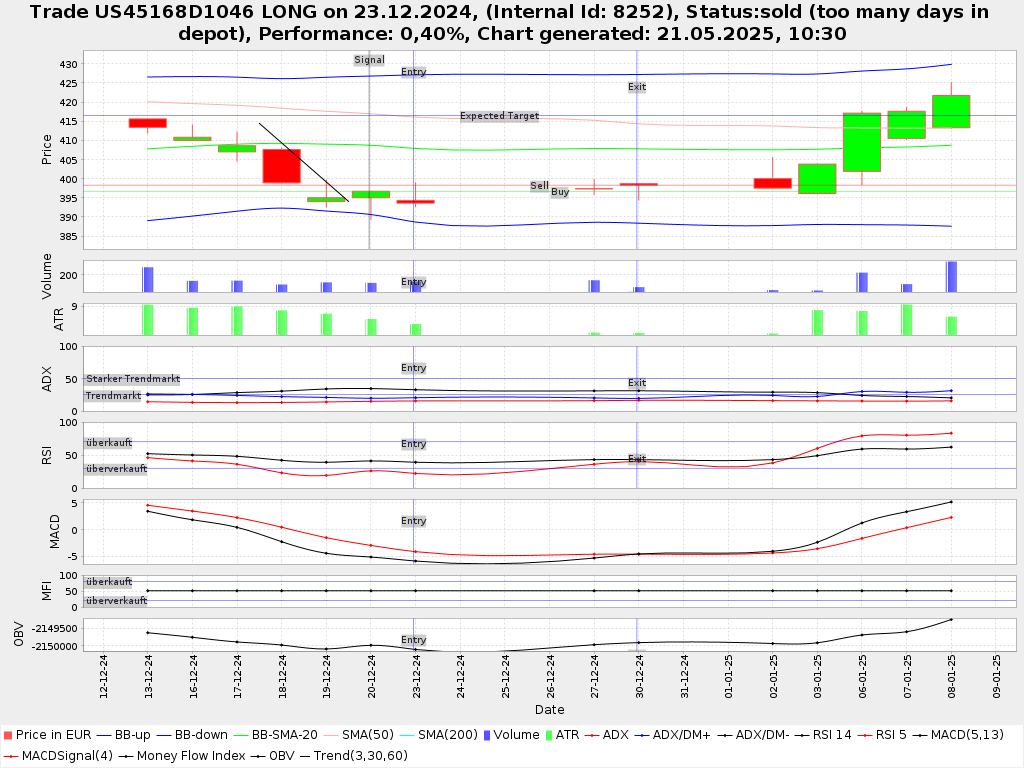Click the Expected Target line label
The height and width of the screenshot is (768, 1024).
[x=499, y=116]
